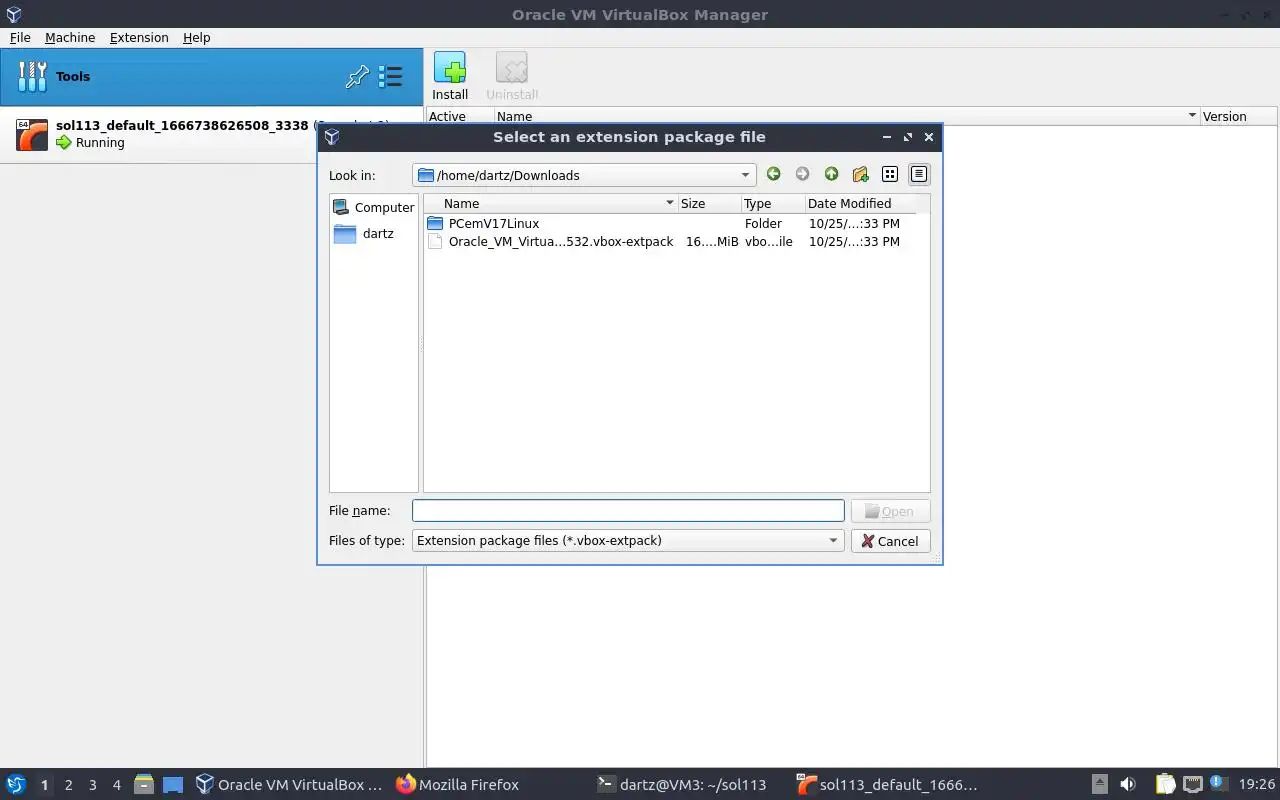The image size is (1280, 800).
Task: Click the Tools label in left panel
Action: click(73, 77)
